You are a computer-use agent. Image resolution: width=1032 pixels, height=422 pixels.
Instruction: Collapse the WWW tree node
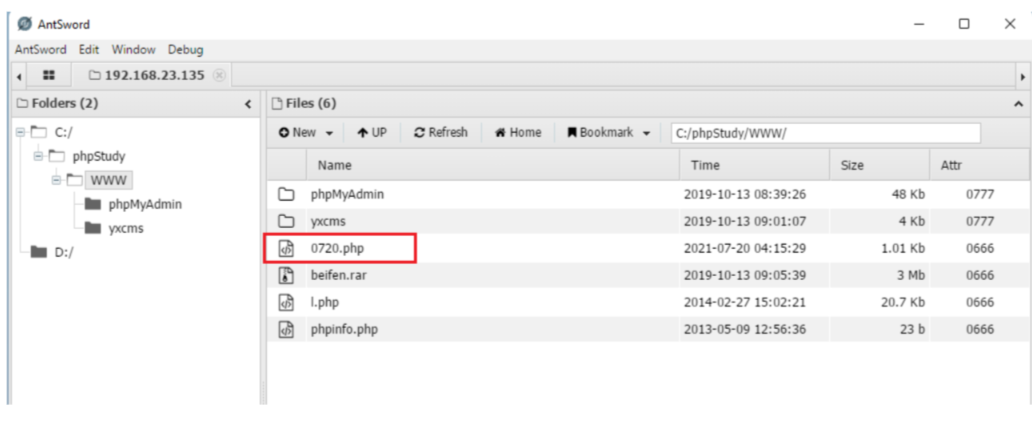(56, 180)
